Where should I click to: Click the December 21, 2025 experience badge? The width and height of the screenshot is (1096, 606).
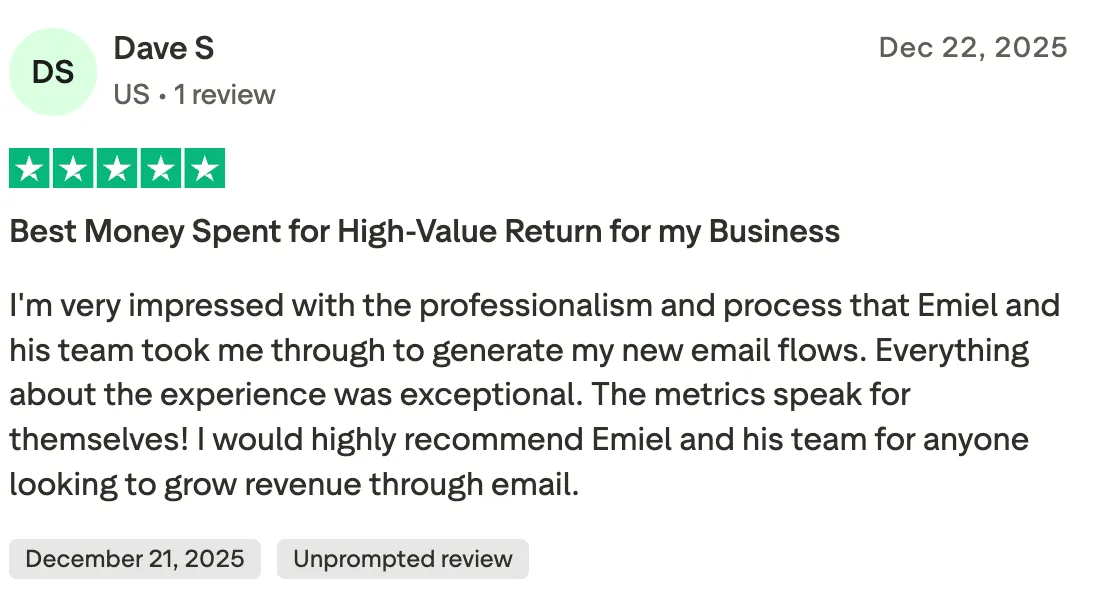point(135,559)
